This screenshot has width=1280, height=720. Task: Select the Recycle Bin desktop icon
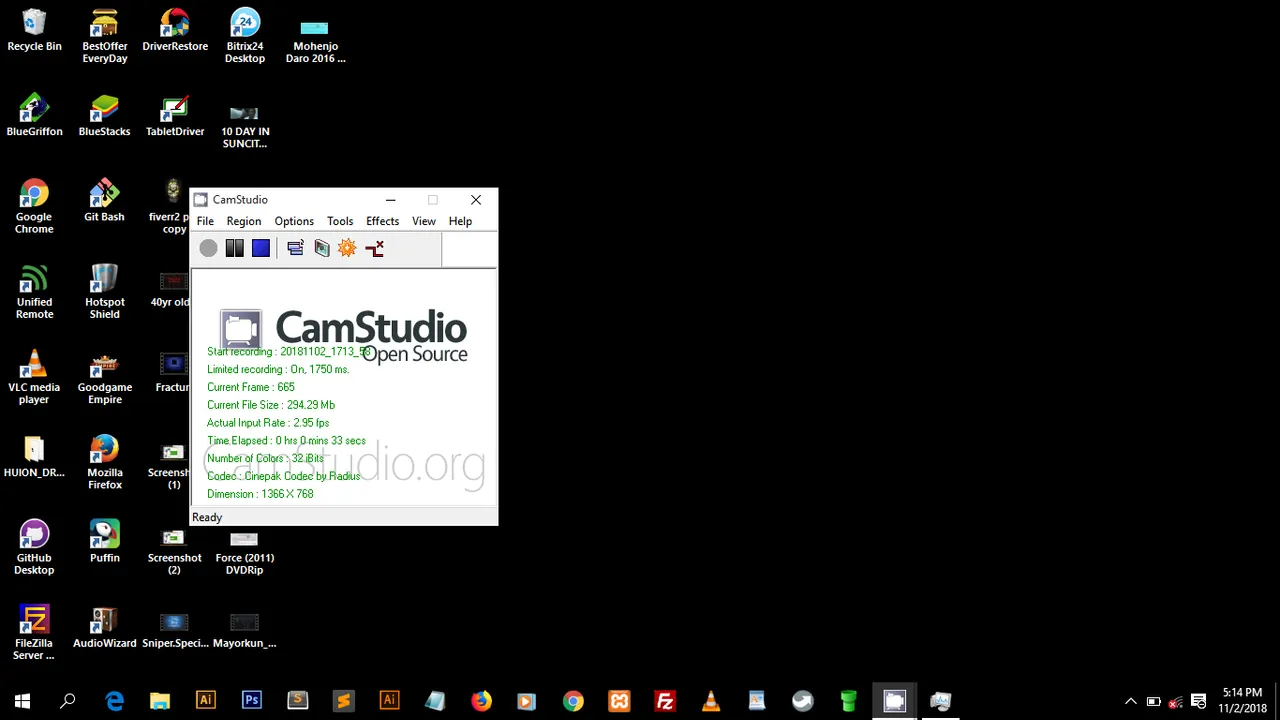pos(34,30)
